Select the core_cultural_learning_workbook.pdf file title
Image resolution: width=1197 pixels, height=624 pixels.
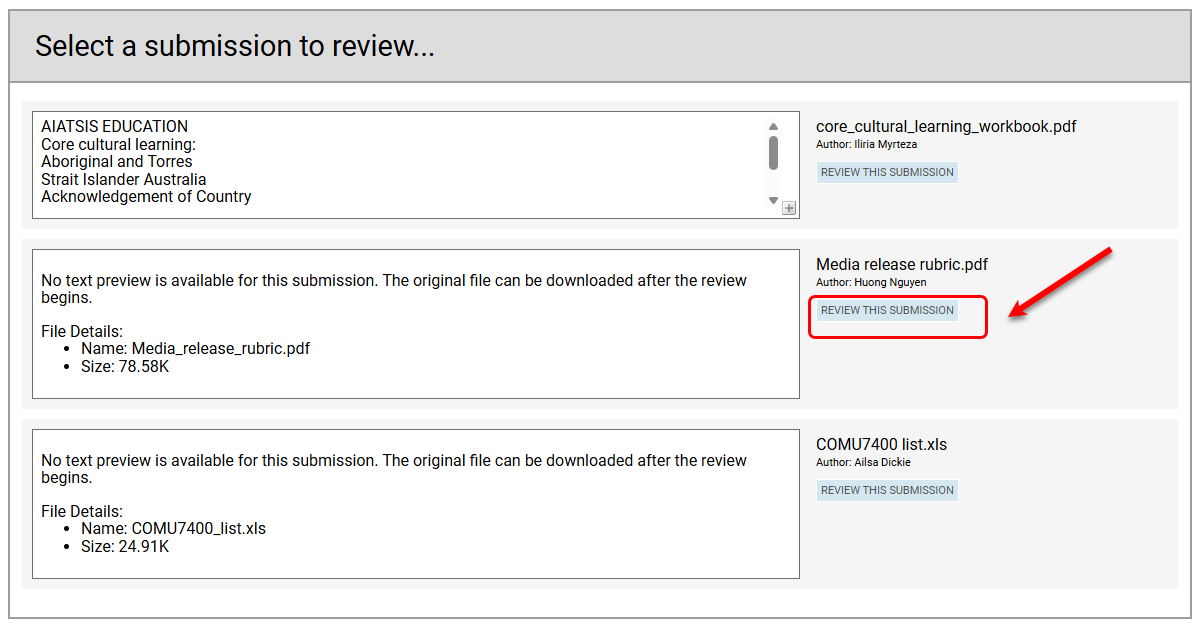(945, 126)
